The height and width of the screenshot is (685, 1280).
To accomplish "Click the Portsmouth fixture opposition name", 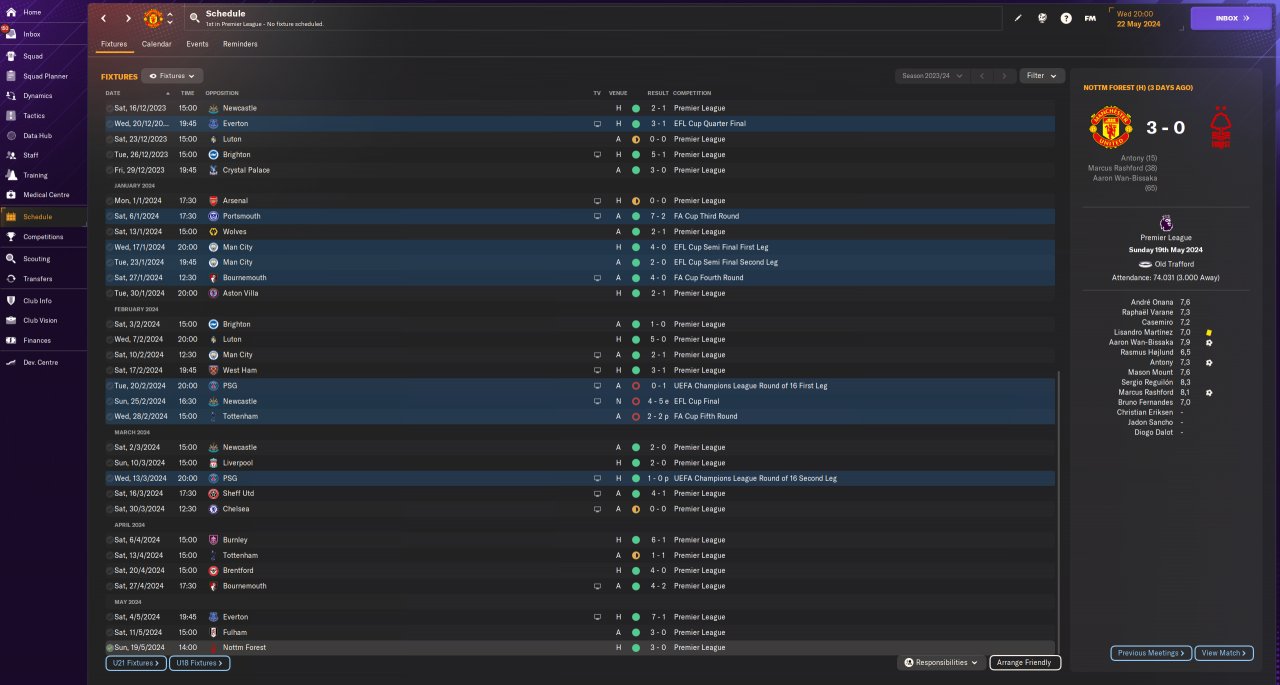I will (241, 216).
